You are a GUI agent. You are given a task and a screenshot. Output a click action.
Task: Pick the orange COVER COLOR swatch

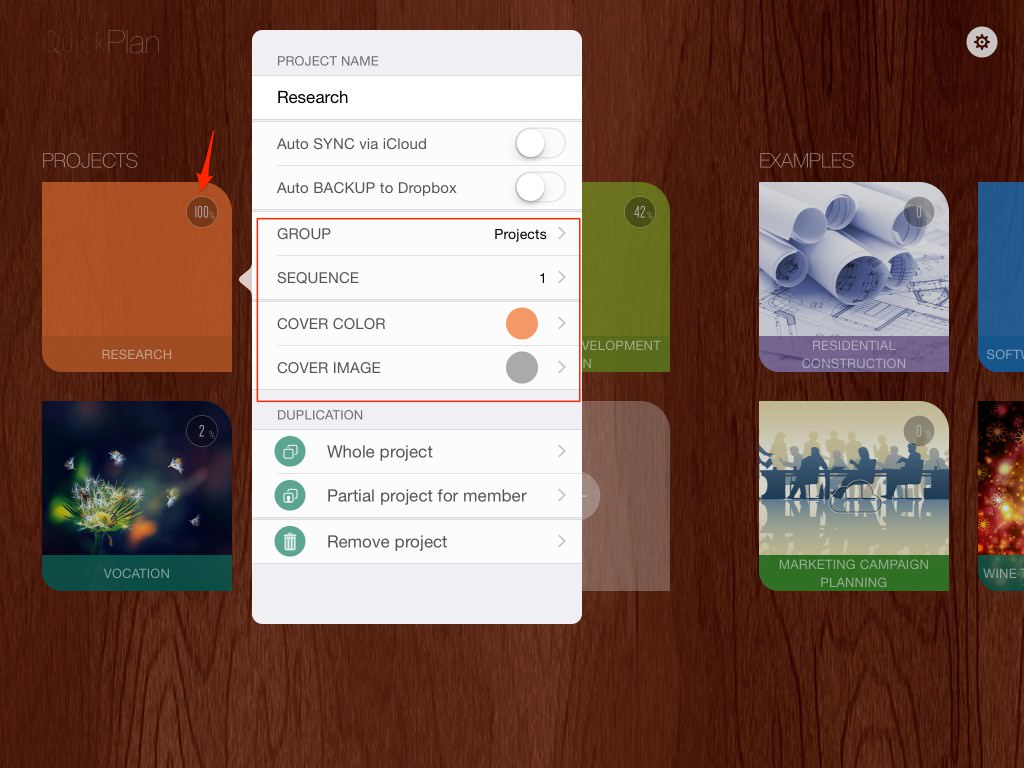[522, 324]
